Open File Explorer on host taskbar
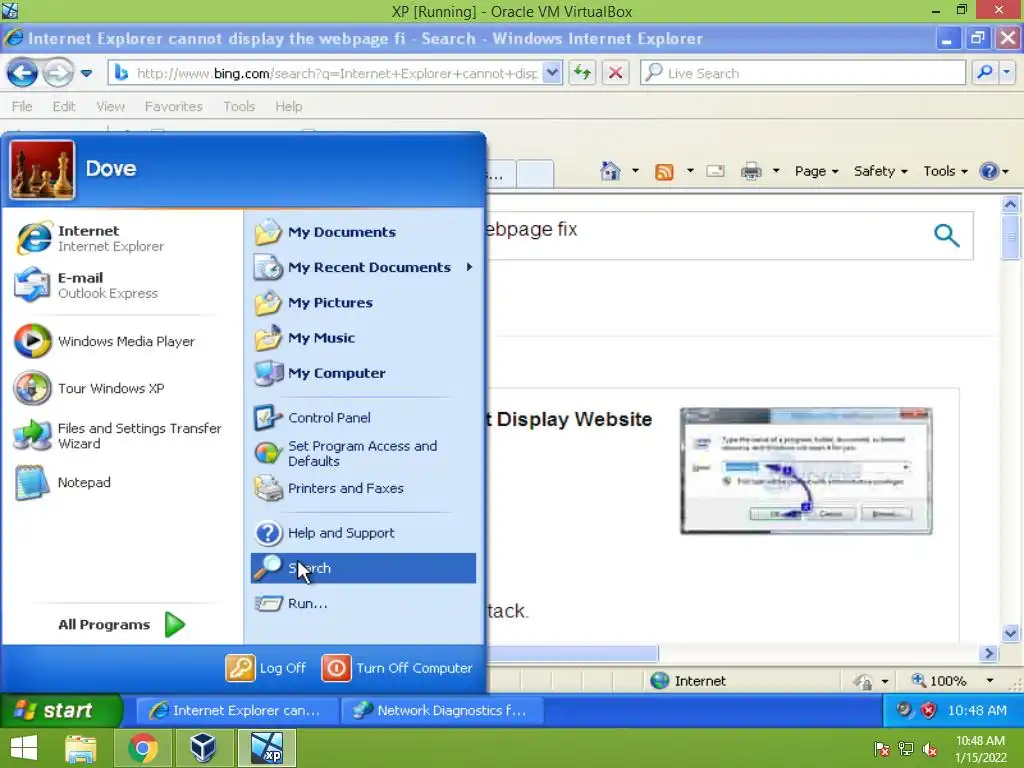1024x768 pixels. pyautogui.click(x=80, y=748)
